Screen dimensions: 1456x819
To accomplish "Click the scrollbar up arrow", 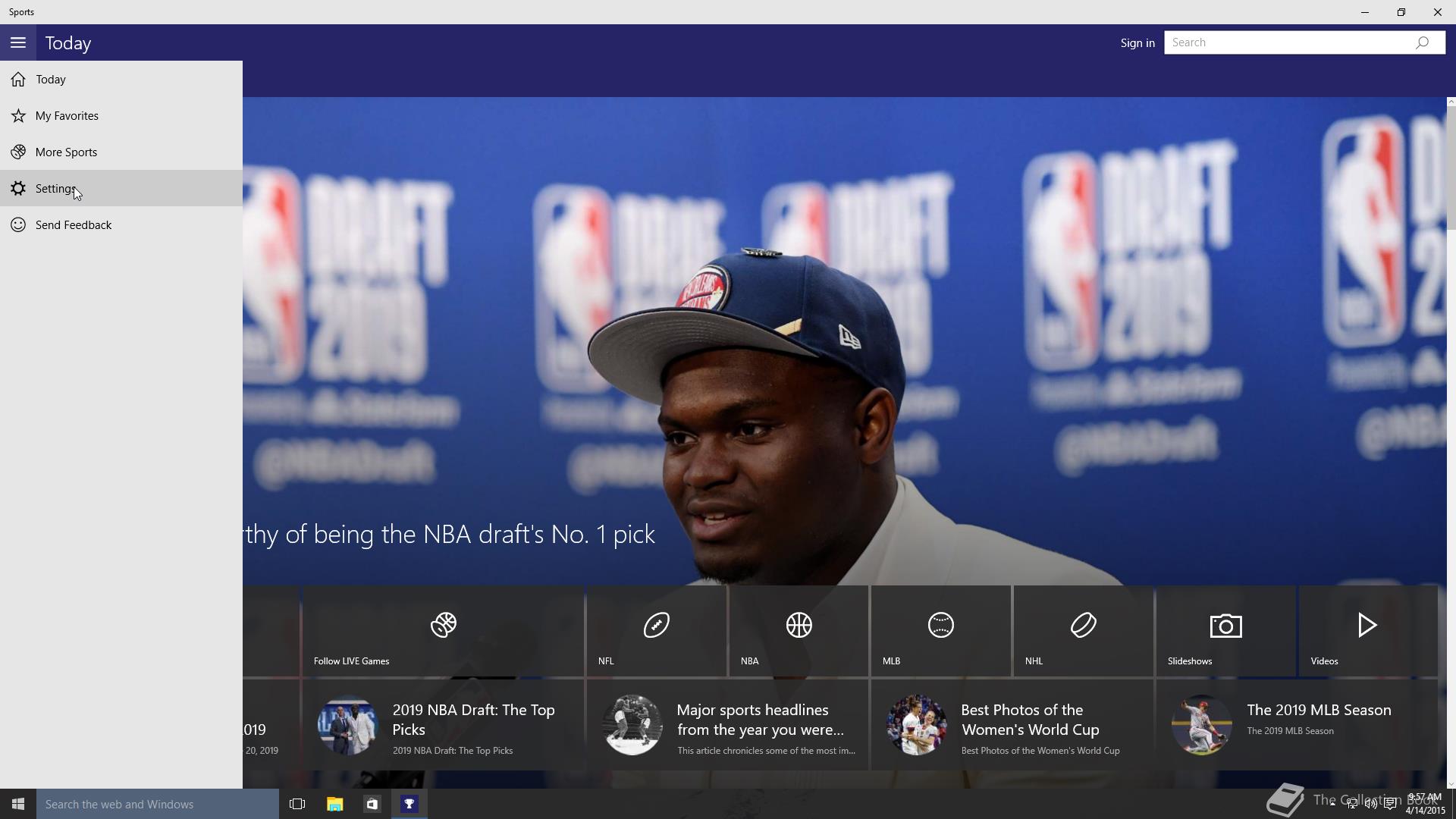I will [x=1451, y=102].
